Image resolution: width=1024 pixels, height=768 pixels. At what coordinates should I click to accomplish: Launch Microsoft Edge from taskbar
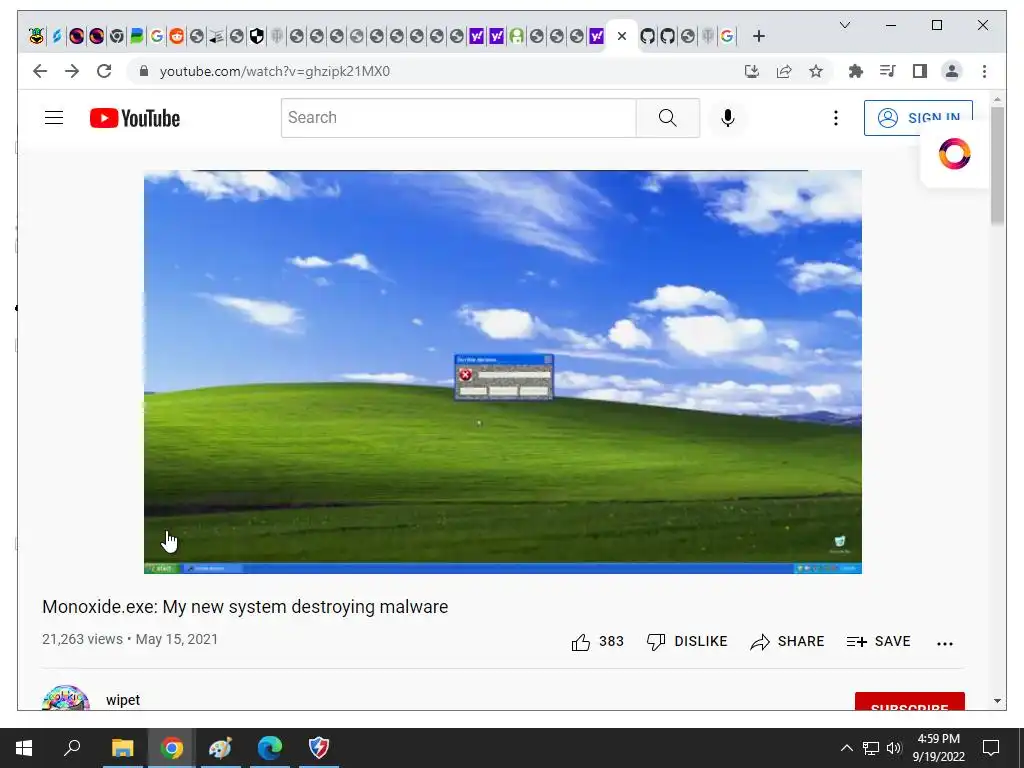point(270,748)
